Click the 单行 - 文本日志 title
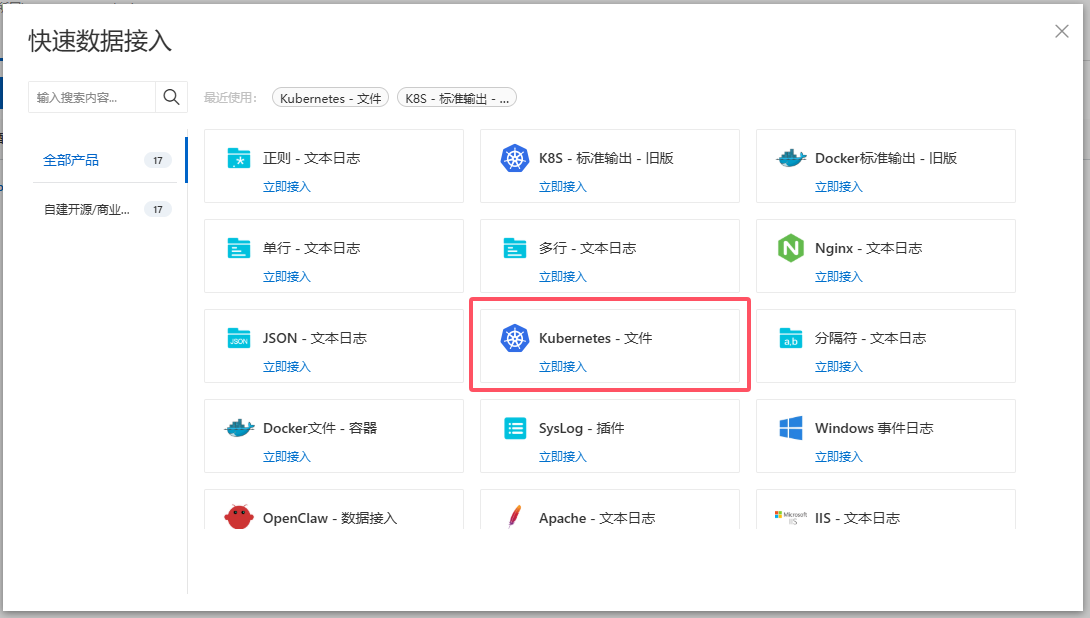The height and width of the screenshot is (618, 1090). click(311, 247)
